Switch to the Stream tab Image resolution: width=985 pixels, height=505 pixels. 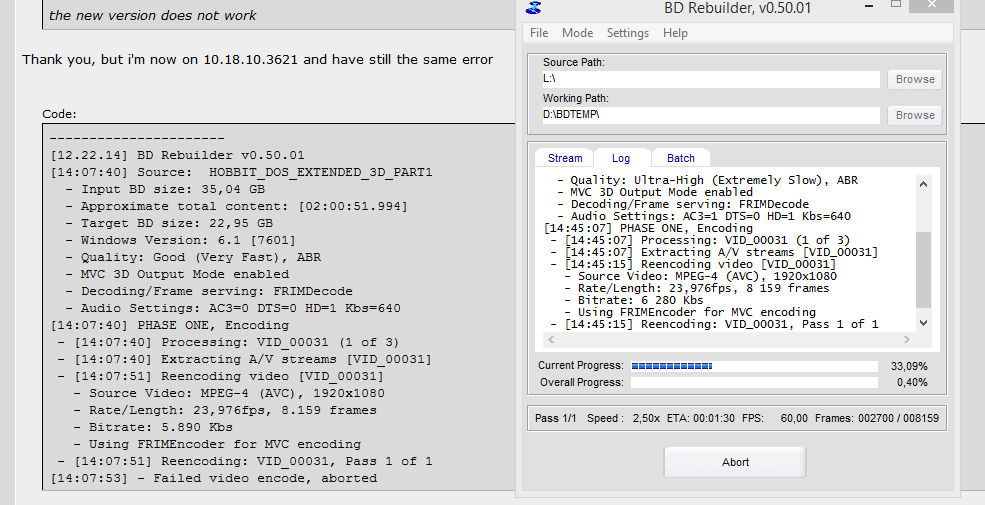tap(565, 158)
